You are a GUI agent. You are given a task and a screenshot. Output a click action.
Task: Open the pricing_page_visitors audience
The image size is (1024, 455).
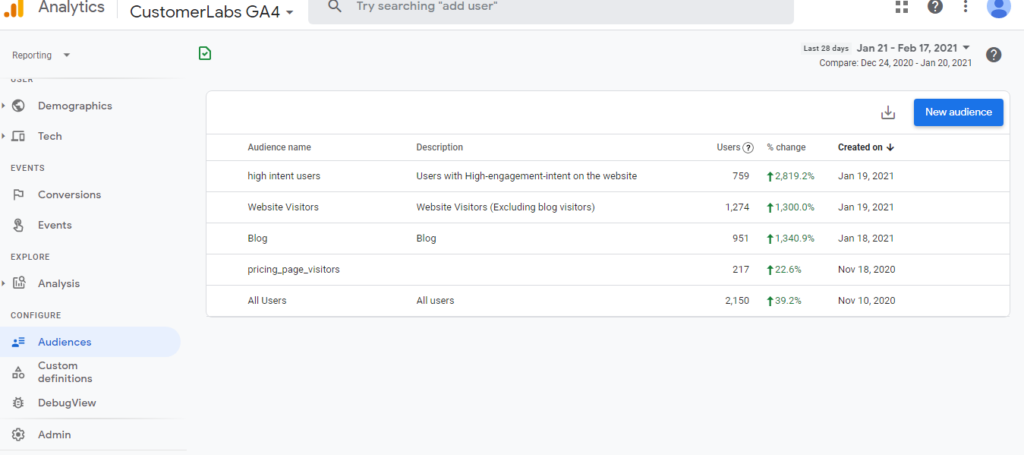pyautogui.click(x=293, y=269)
